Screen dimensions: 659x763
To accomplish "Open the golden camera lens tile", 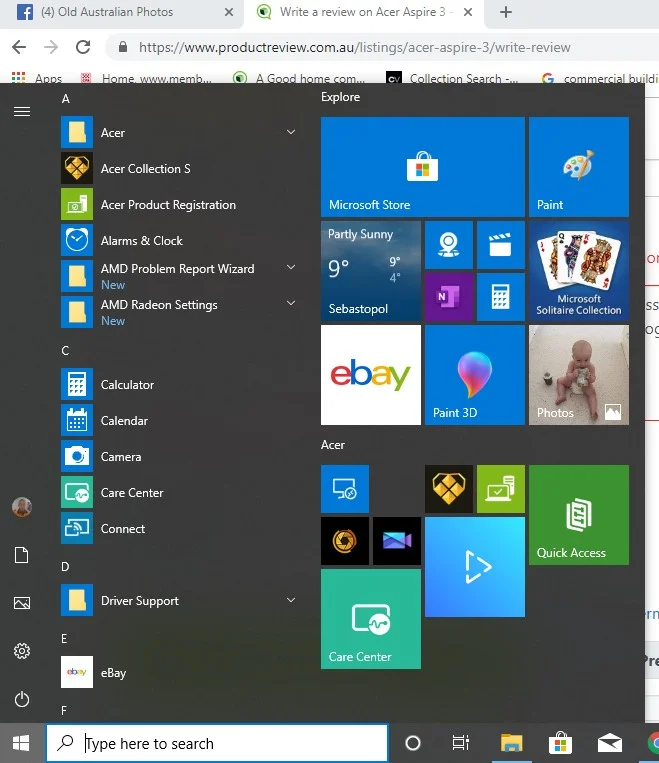I will (x=345, y=541).
